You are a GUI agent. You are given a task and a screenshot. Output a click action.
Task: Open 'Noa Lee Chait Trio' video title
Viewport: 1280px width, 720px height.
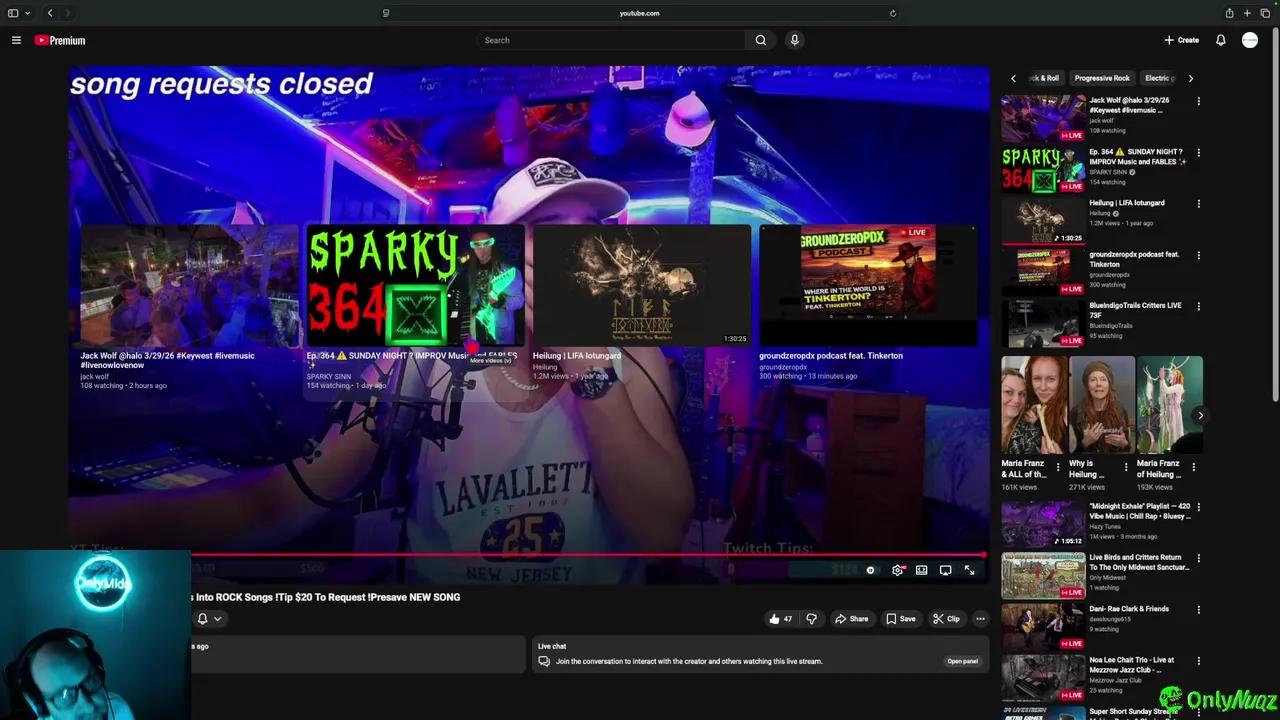point(1132,665)
